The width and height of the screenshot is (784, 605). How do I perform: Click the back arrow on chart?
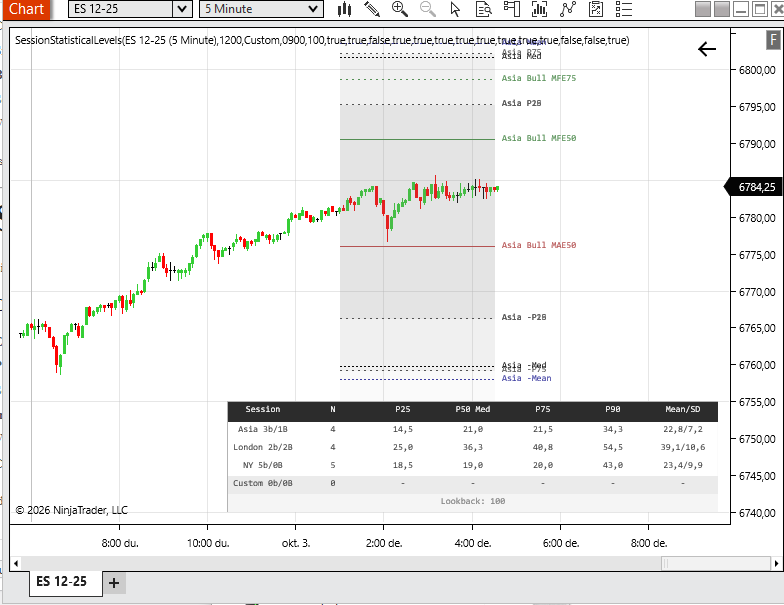point(707,49)
